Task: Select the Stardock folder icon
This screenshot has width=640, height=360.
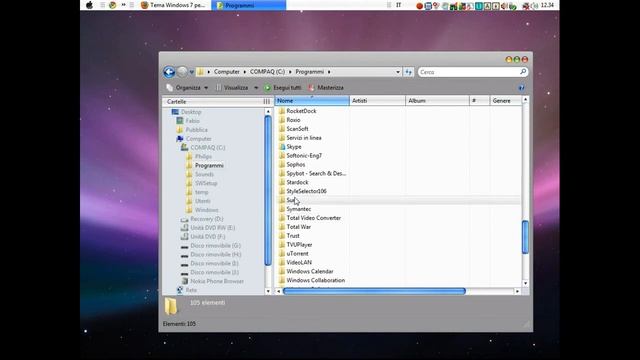Action: click(x=282, y=182)
